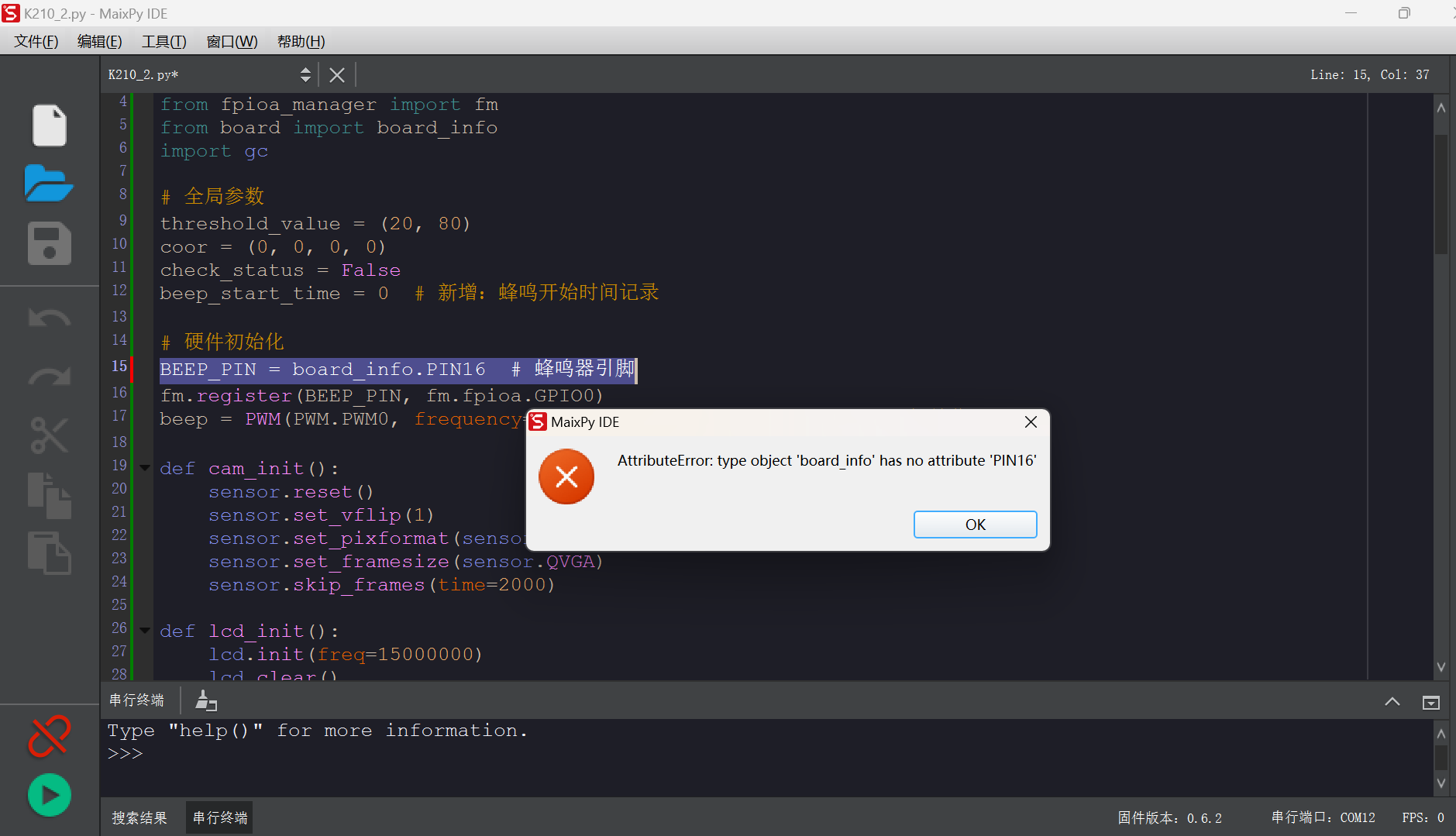The image size is (1456, 836).
Task: Cut the selection with the scissors icon
Action: pyautogui.click(x=50, y=435)
